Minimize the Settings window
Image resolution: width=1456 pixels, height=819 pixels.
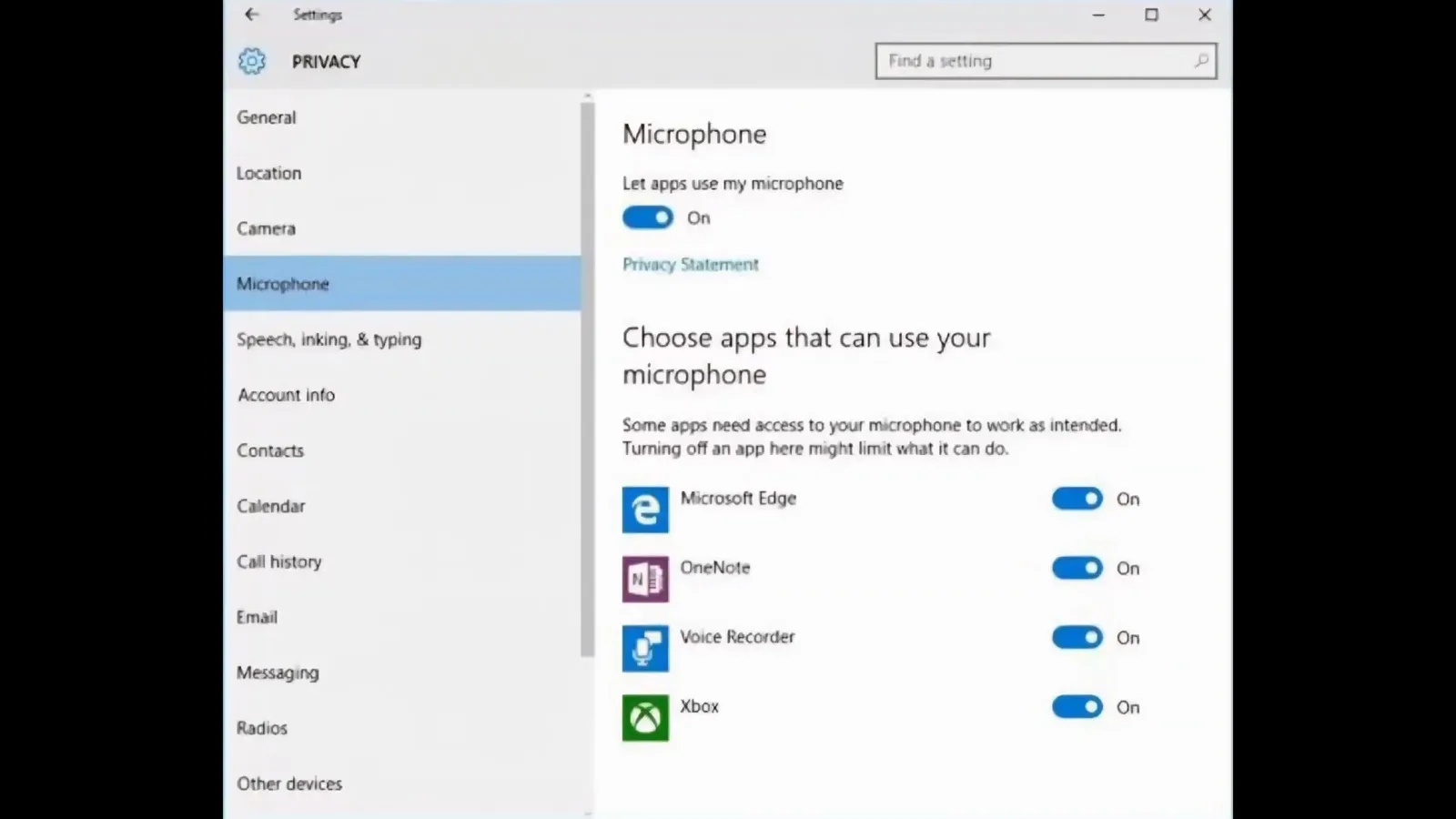[x=1098, y=15]
